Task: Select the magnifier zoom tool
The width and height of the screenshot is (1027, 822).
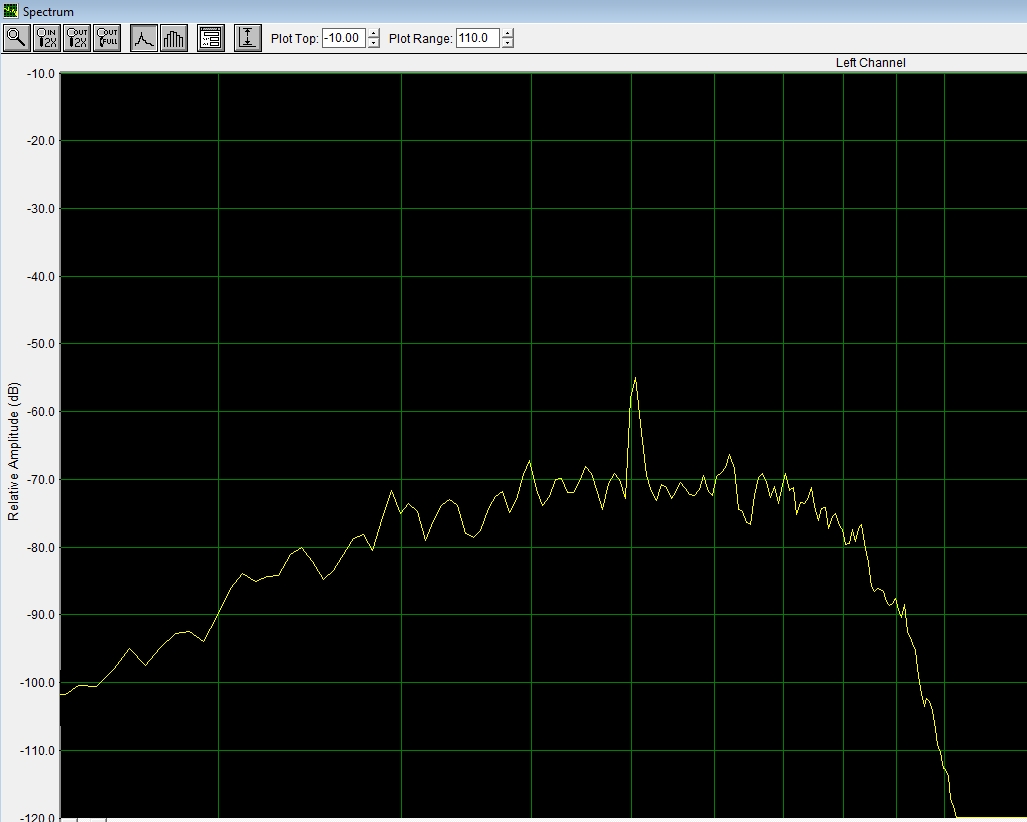Action: click(x=17, y=39)
